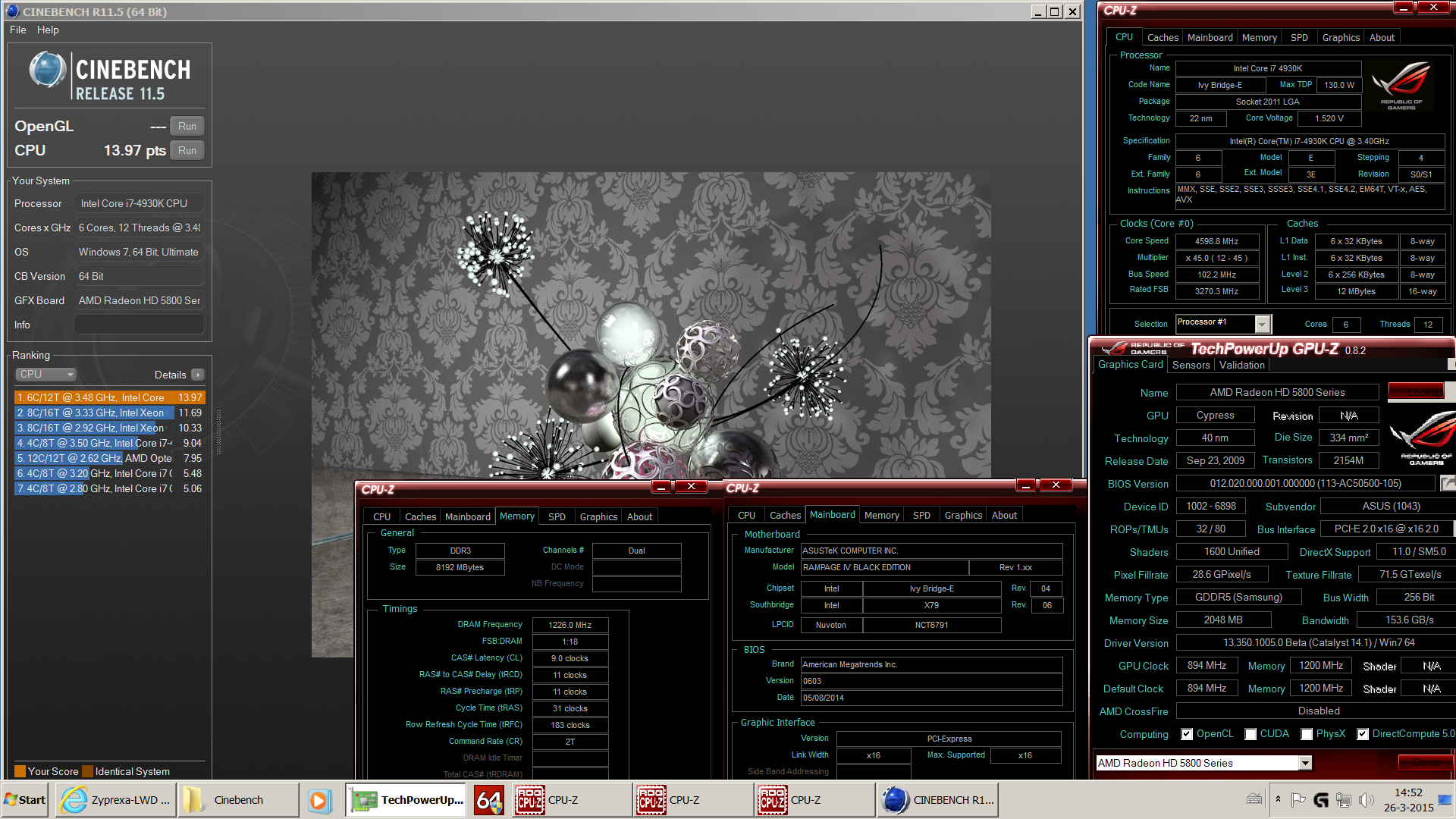The width and height of the screenshot is (1456, 819).
Task: Open the volume speaker tray icon
Action: (1367, 799)
